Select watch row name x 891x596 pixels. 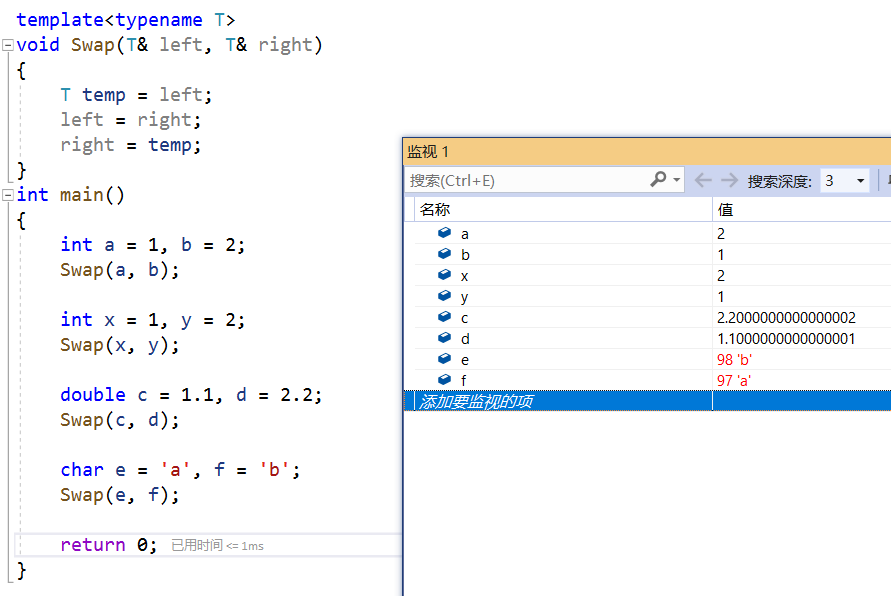coord(465,276)
